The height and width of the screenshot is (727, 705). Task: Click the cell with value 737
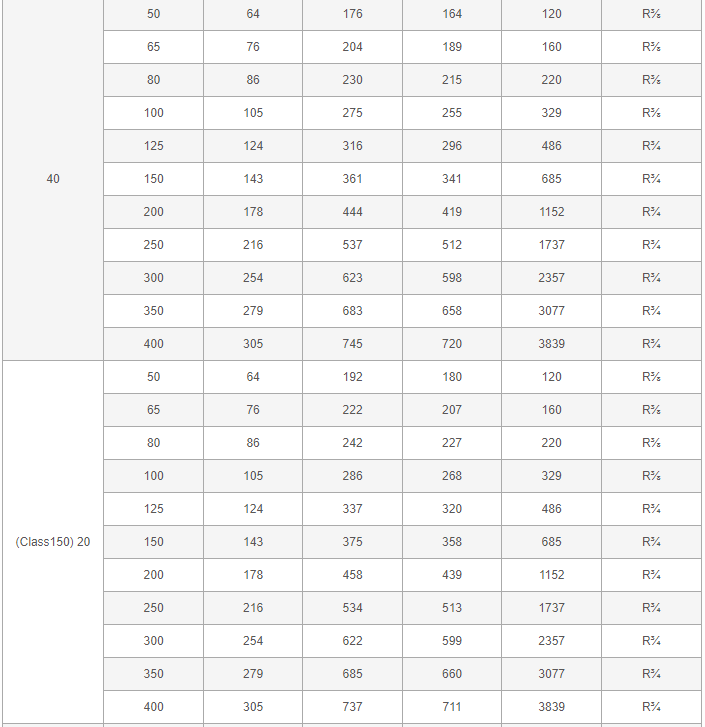pyautogui.click(x=352, y=707)
